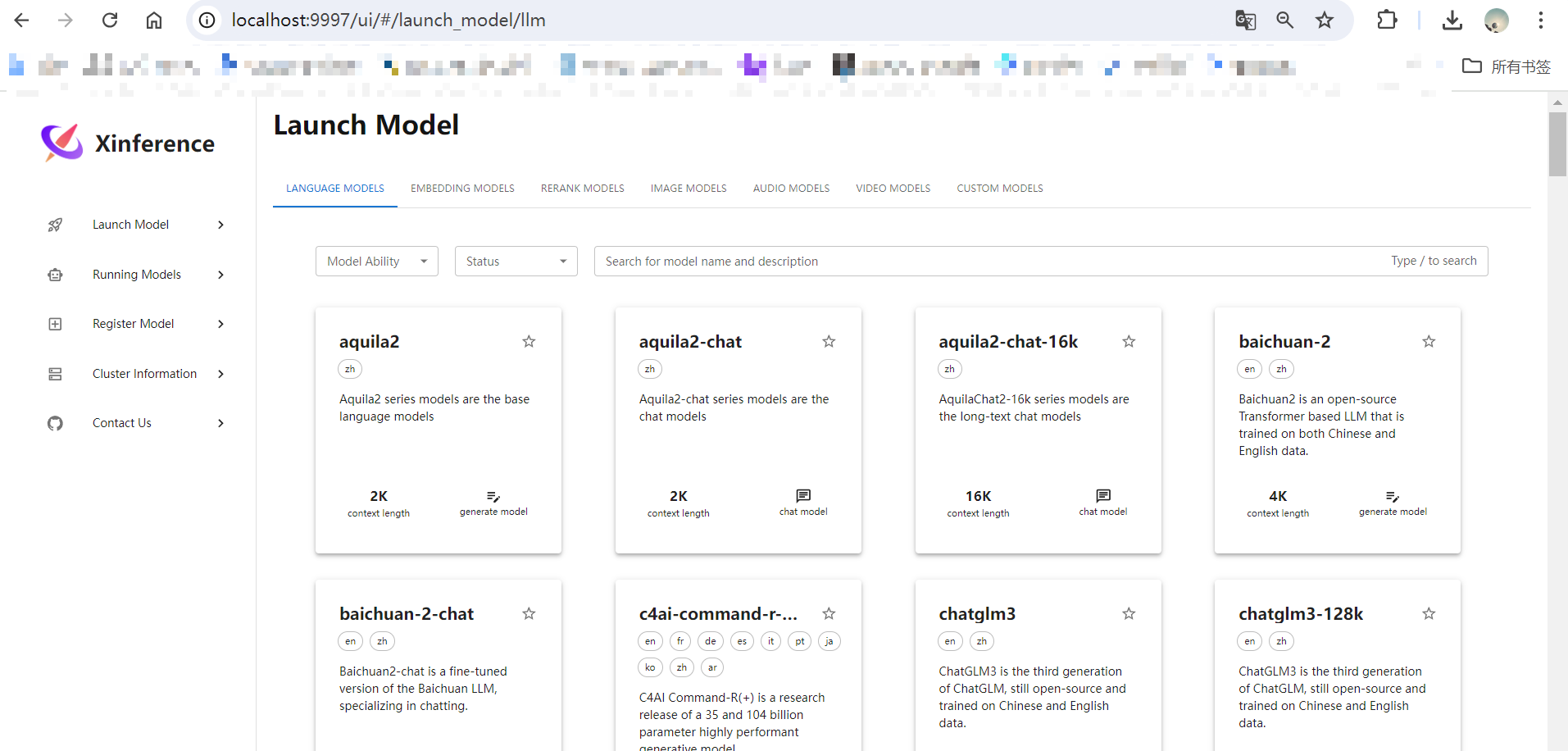Expand the Contact Us chevron
Viewport: 1568px width, 751px height.
(x=220, y=423)
